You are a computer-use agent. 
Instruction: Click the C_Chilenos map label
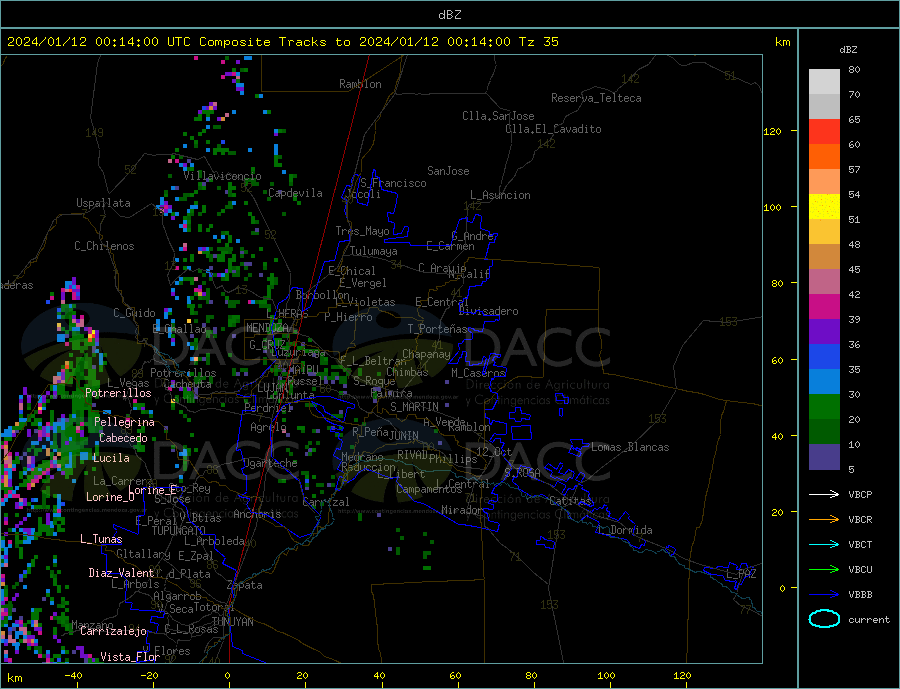104,246
